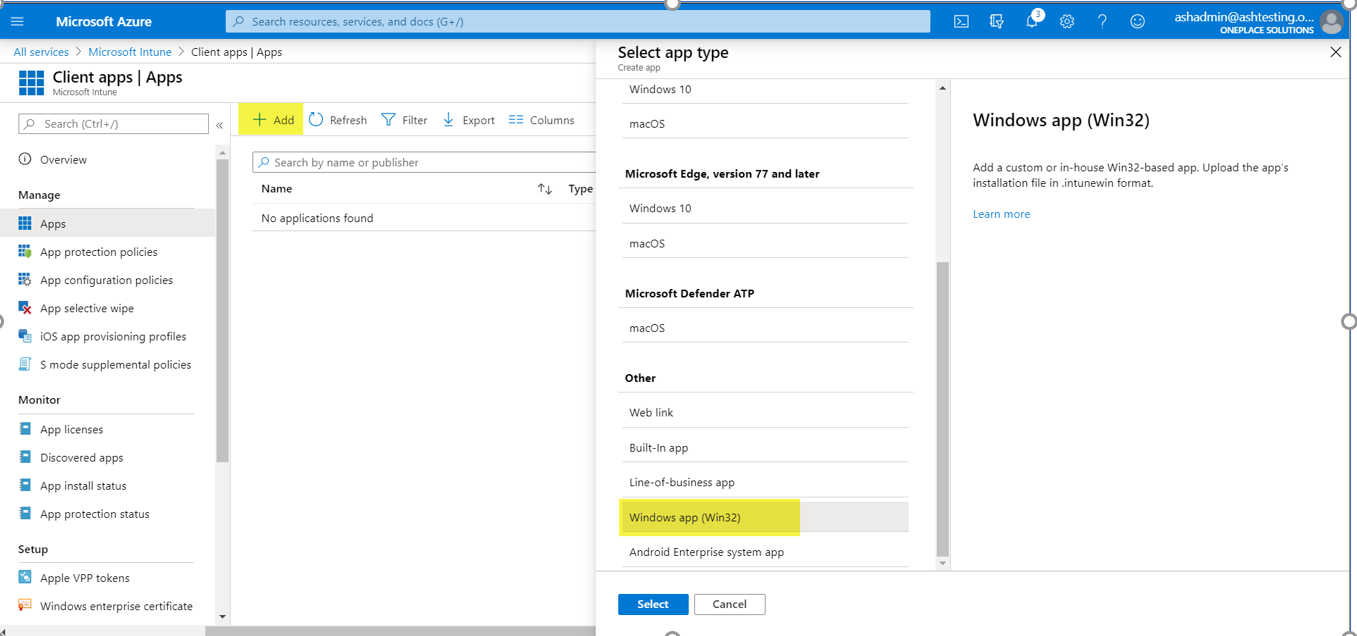Open the Learn more link
This screenshot has width=1357, height=636.
pyautogui.click(x=1001, y=214)
